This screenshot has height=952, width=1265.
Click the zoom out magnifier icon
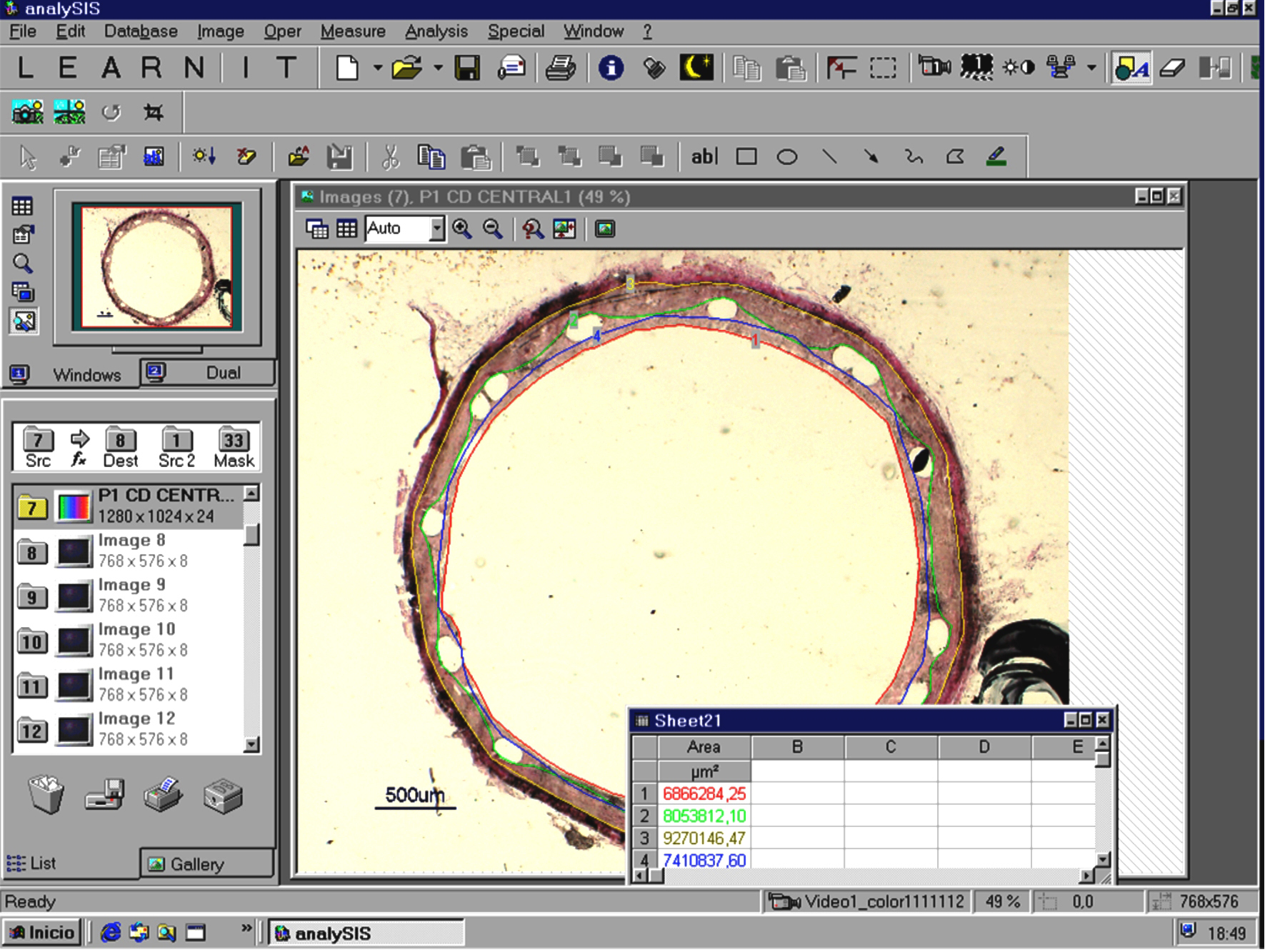tap(493, 229)
